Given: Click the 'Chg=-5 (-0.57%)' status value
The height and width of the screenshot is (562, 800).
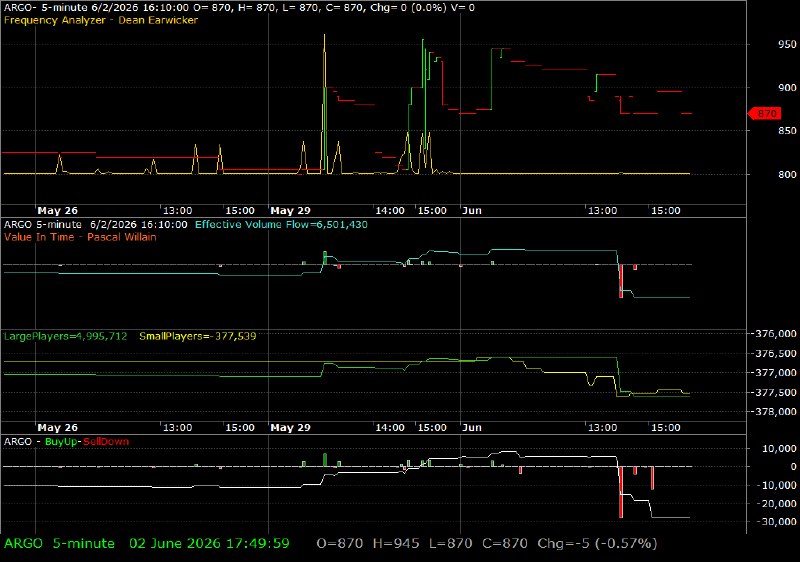Looking at the screenshot, I should coord(597,544).
